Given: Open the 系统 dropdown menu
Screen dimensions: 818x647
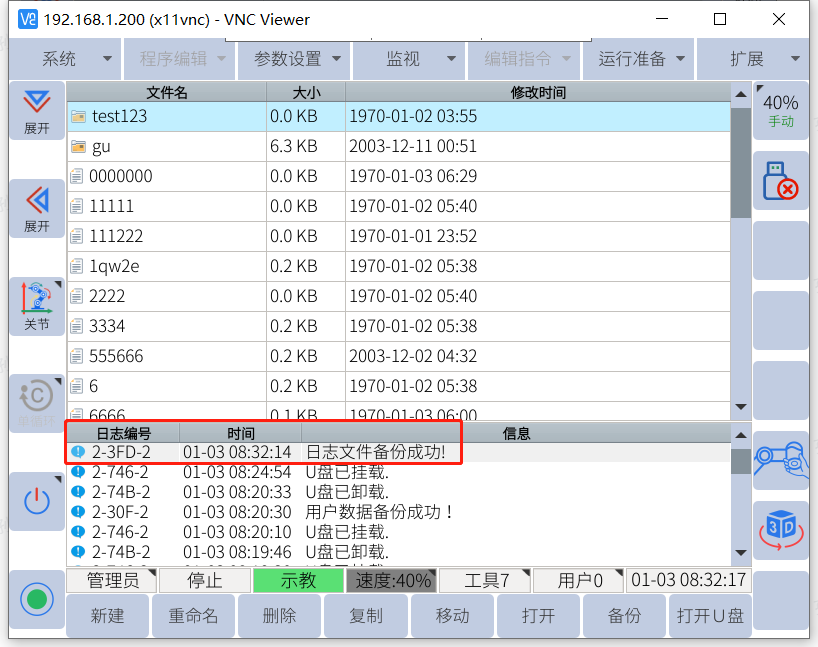Looking at the screenshot, I should [x=76, y=59].
